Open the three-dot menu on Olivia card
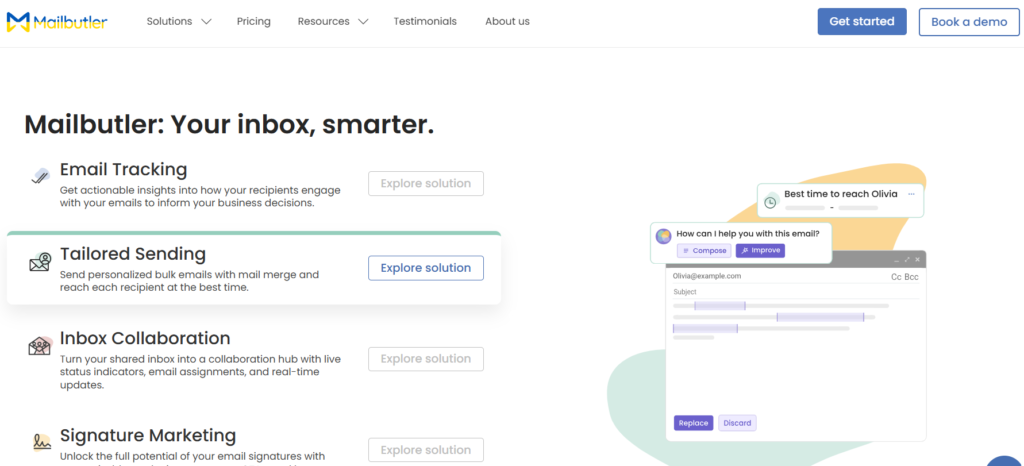 [911, 194]
